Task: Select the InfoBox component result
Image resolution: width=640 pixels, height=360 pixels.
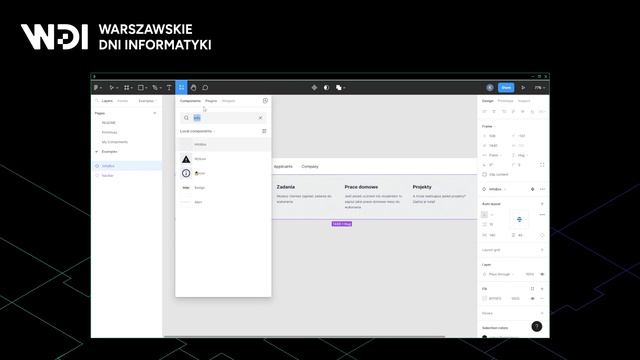Action: click(223, 144)
